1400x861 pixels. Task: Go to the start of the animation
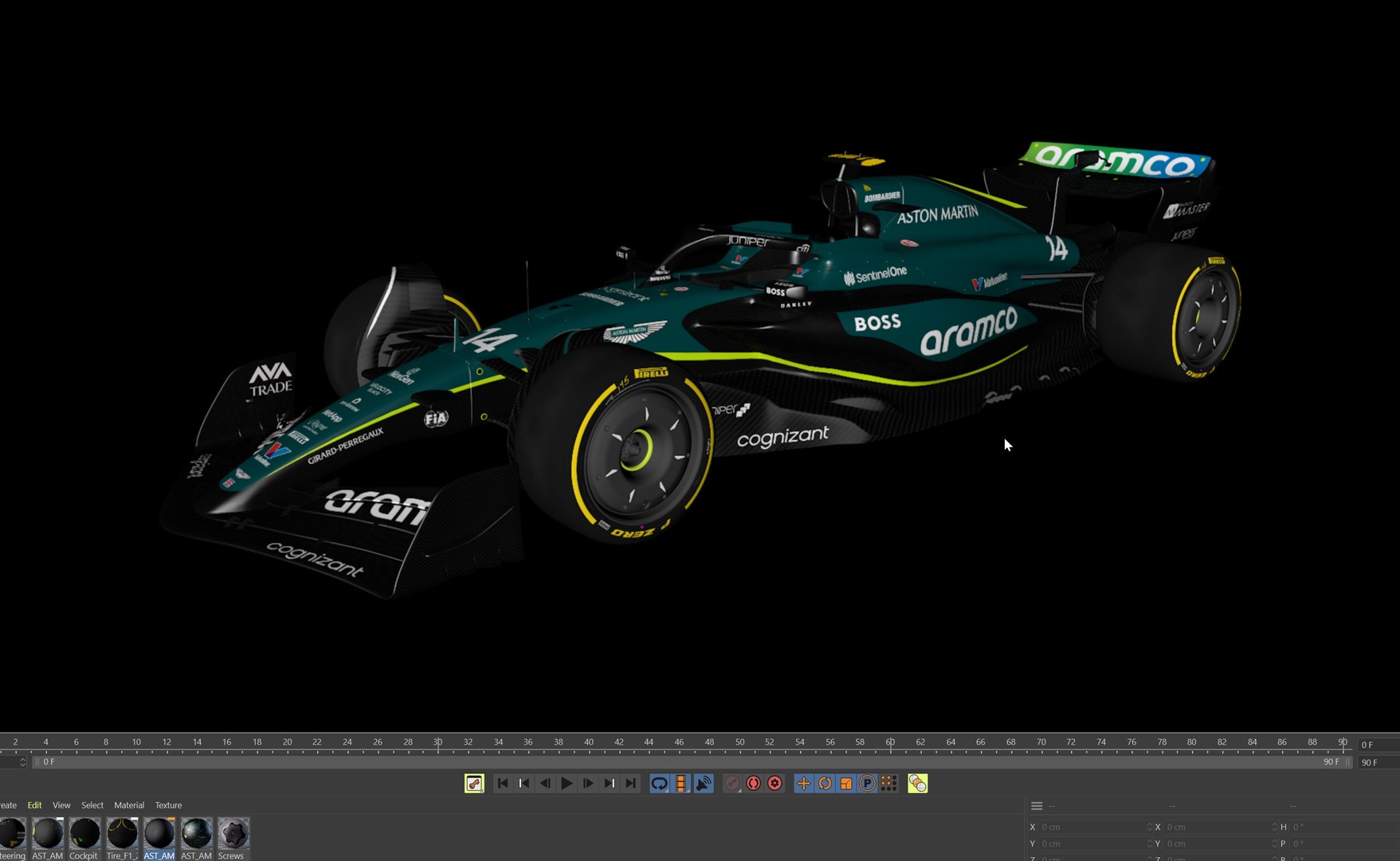503,784
